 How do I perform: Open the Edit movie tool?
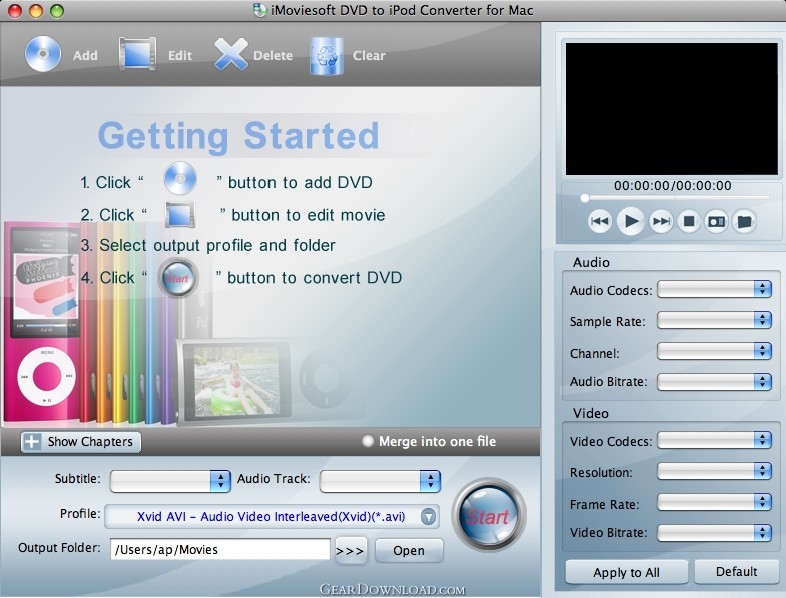tap(138, 55)
